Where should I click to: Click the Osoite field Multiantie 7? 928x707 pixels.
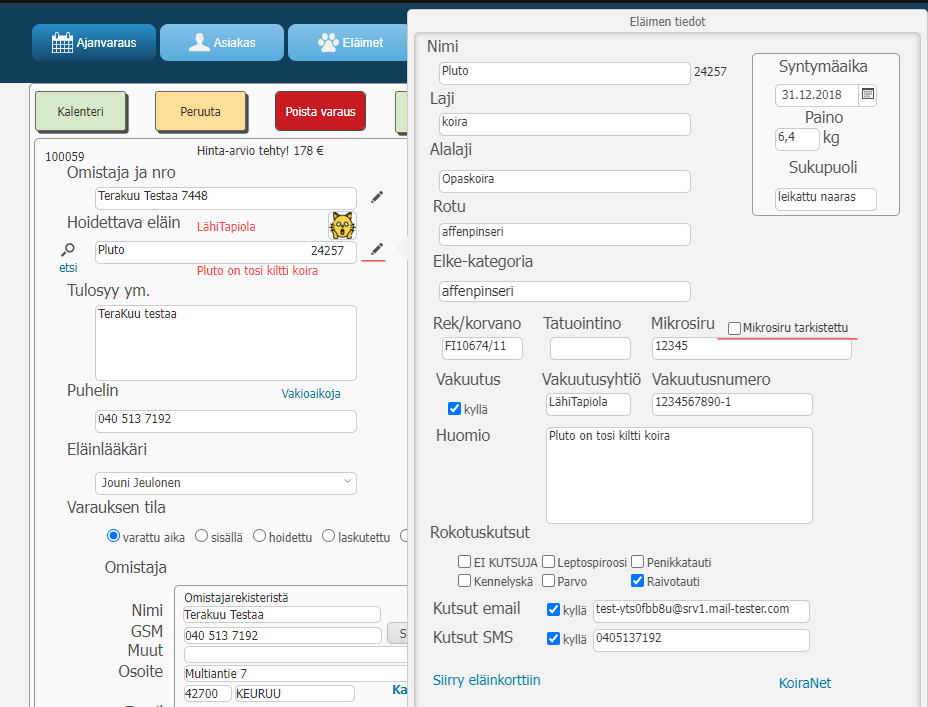coord(296,673)
